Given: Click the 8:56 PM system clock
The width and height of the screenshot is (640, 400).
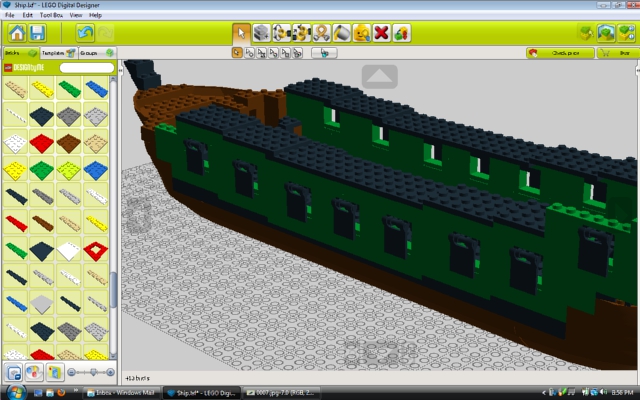Looking at the screenshot, I should tap(621, 392).
